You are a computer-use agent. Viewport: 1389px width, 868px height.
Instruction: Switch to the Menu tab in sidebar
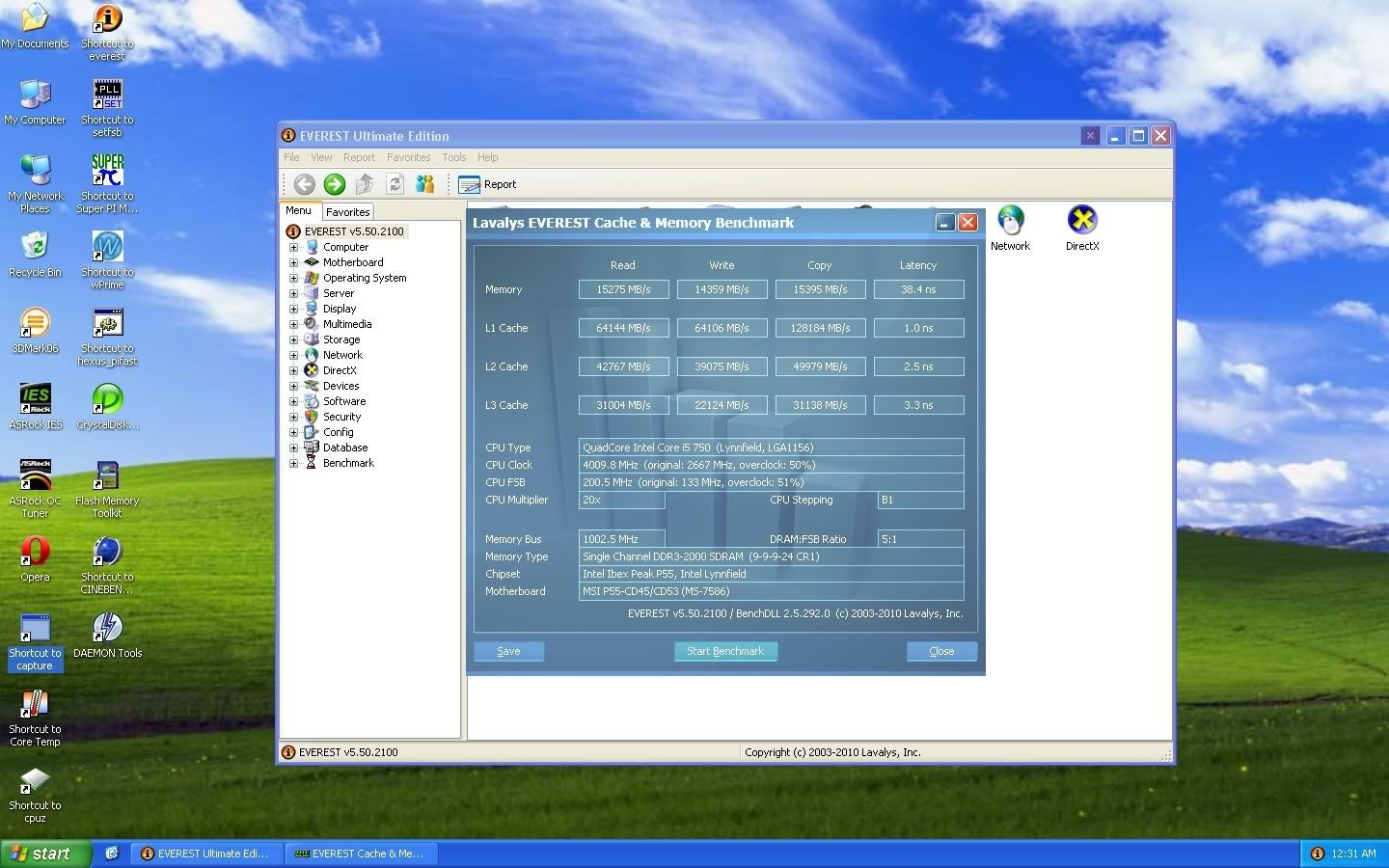click(299, 210)
